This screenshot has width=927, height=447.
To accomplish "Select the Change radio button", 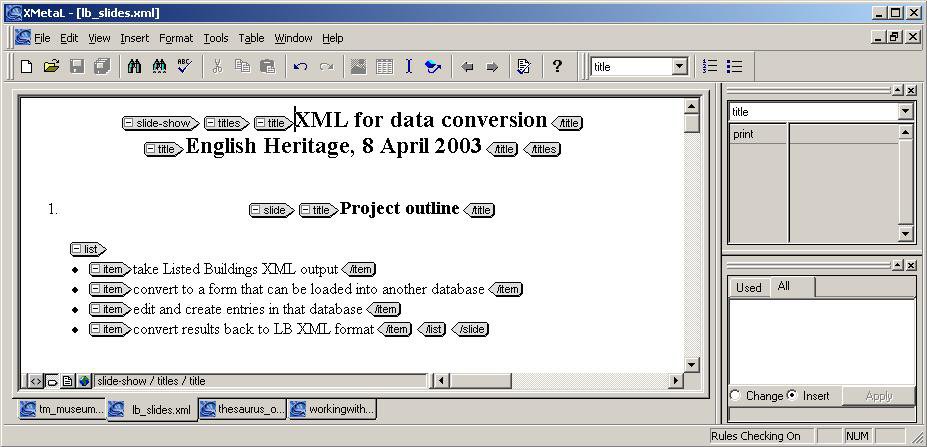I will point(736,396).
